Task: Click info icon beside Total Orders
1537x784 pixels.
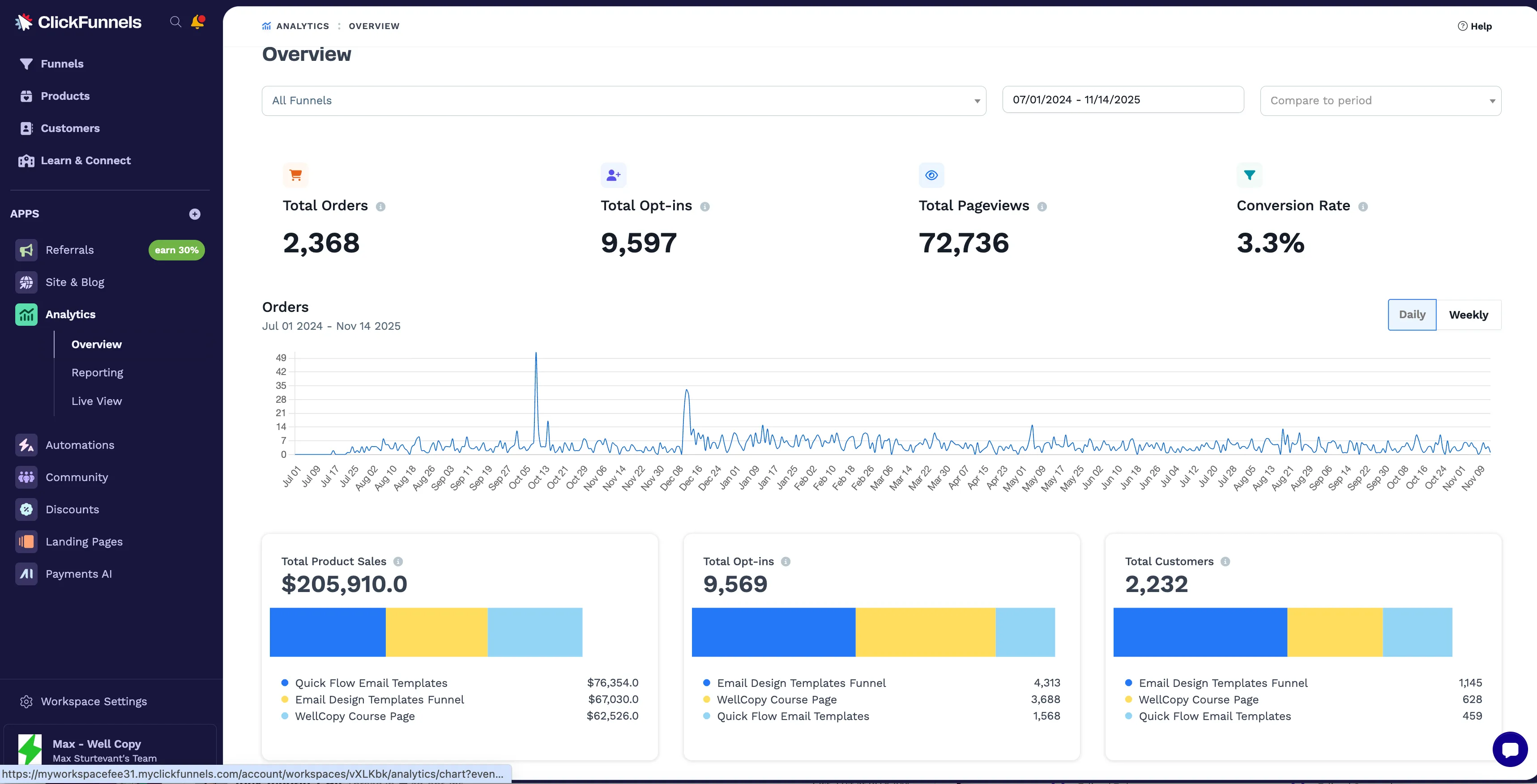Action: 381,206
